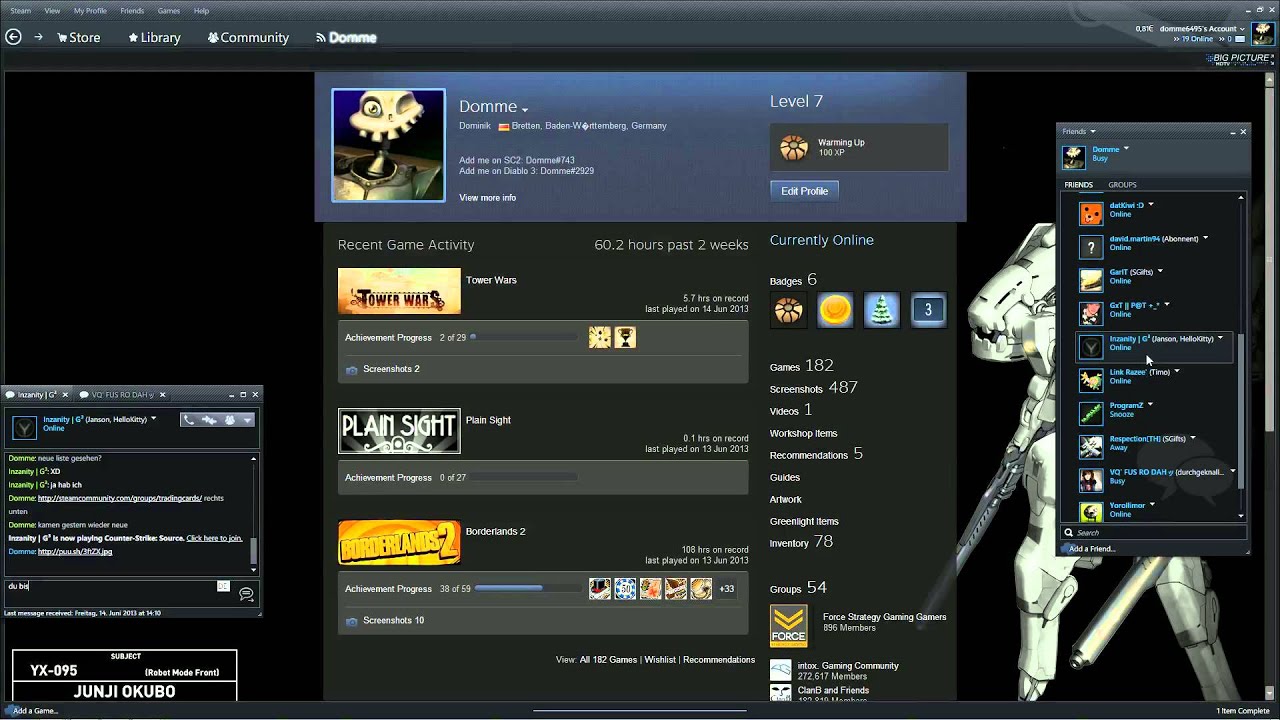Open the Force Strategy Gaming group logo
Image resolution: width=1280 pixels, height=720 pixels.
[788, 627]
